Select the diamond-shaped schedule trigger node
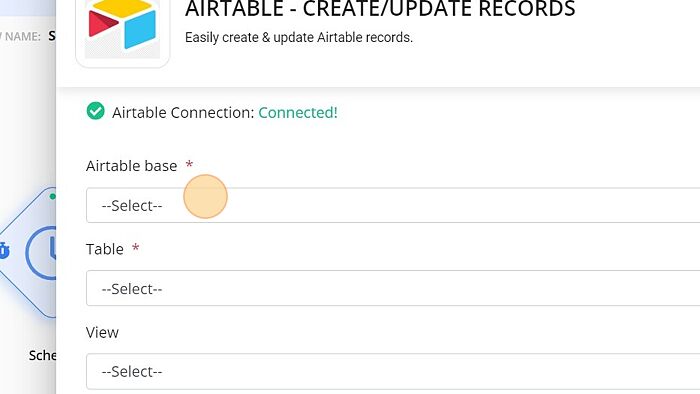The image size is (700, 394). 28,253
